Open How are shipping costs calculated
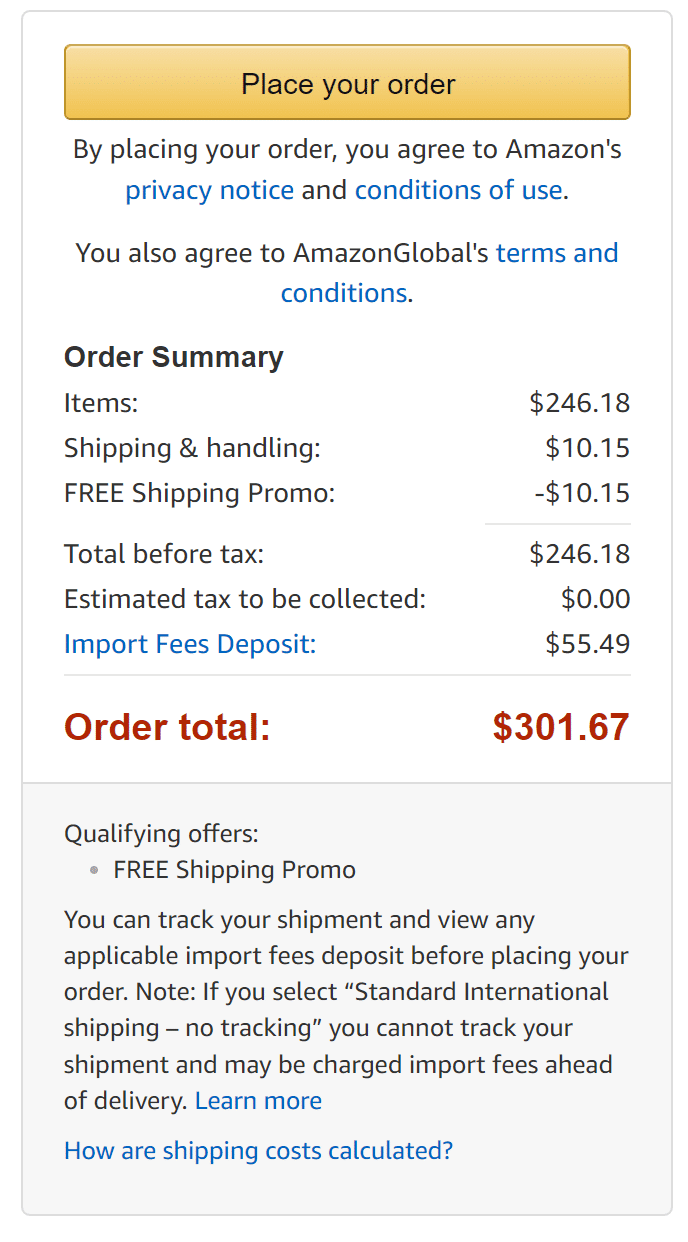Screen dimensions: 688x1242 (x=258, y=1150)
